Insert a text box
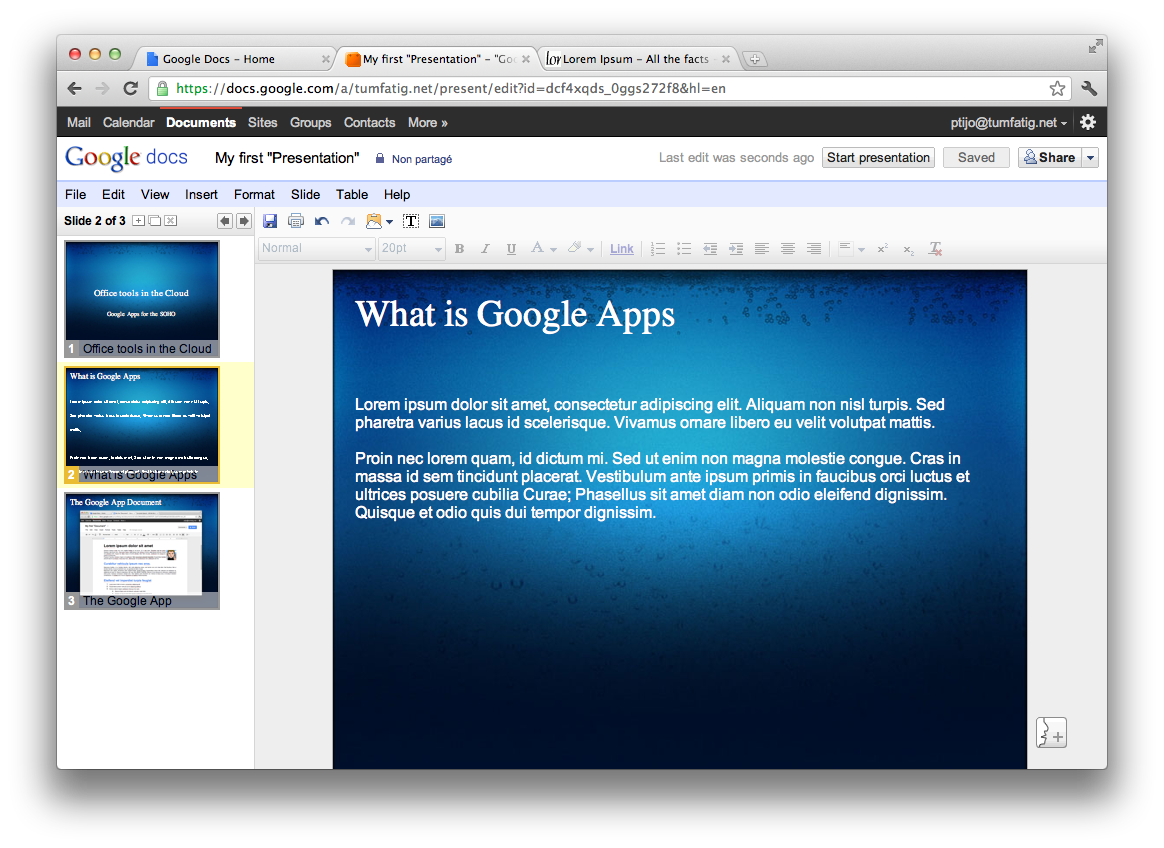The image size is (1164, 848). (x=411, y=221)
